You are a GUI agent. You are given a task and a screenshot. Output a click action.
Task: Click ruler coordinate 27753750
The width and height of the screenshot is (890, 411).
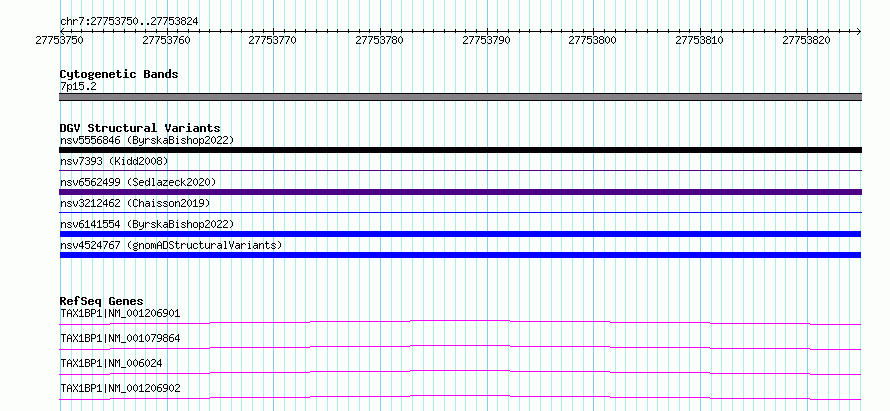tap(59, 40)
